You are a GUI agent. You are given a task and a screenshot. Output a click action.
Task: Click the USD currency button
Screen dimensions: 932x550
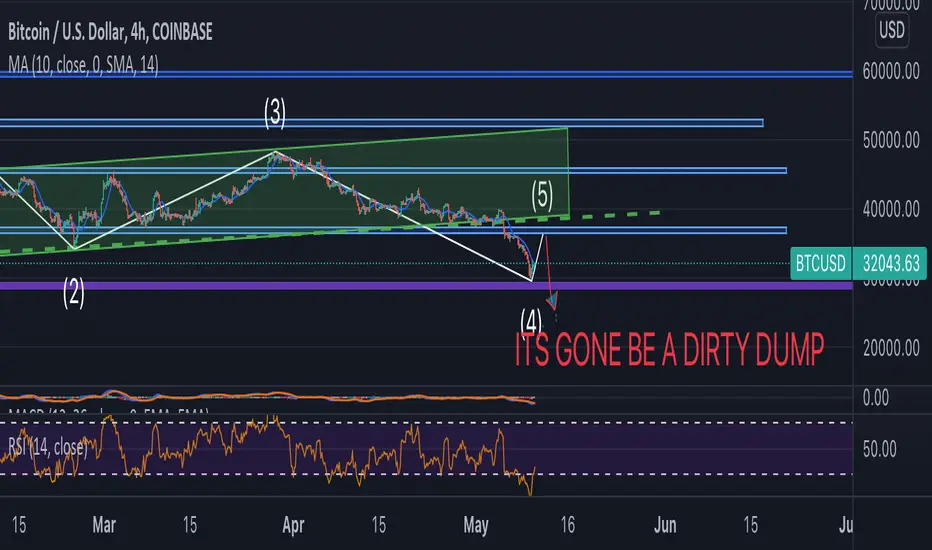(892, 30)
